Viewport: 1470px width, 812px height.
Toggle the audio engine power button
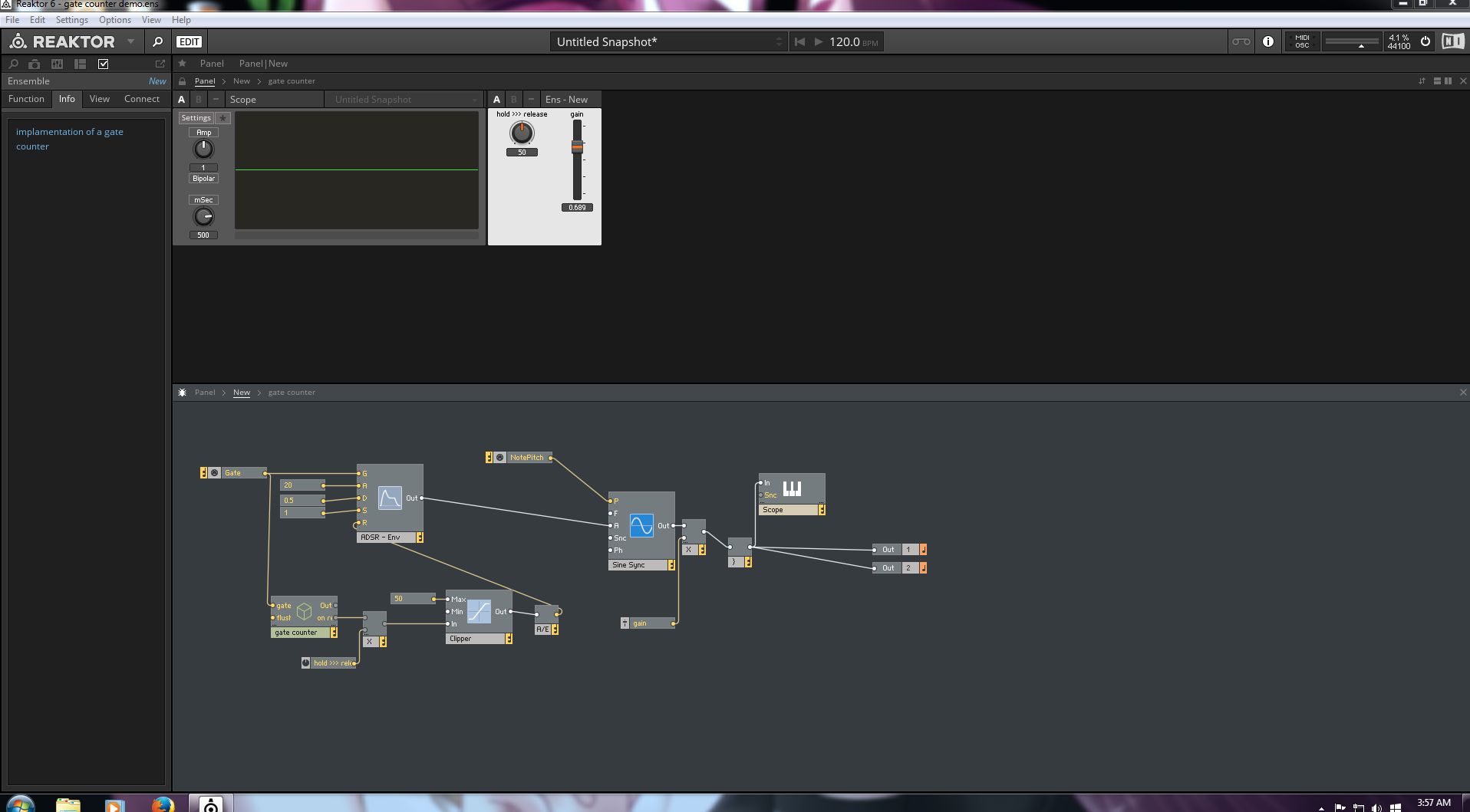point(1425,41)
